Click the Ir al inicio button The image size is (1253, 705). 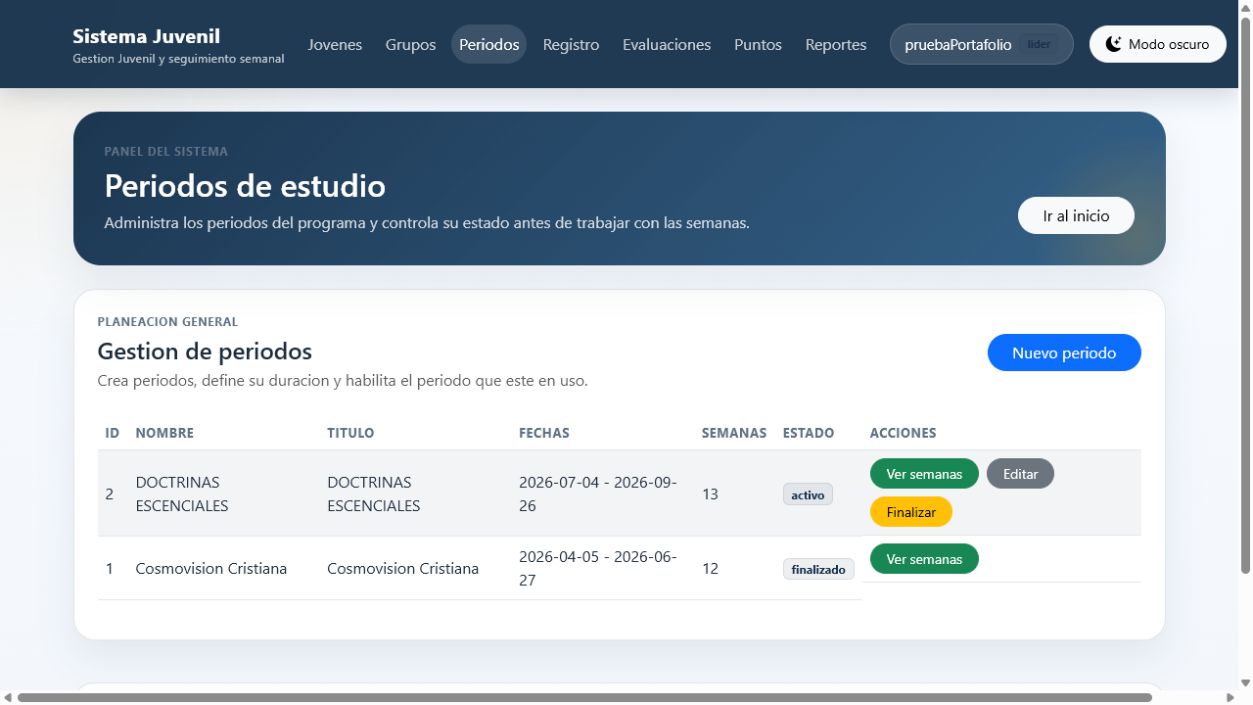pos(1076,216)
